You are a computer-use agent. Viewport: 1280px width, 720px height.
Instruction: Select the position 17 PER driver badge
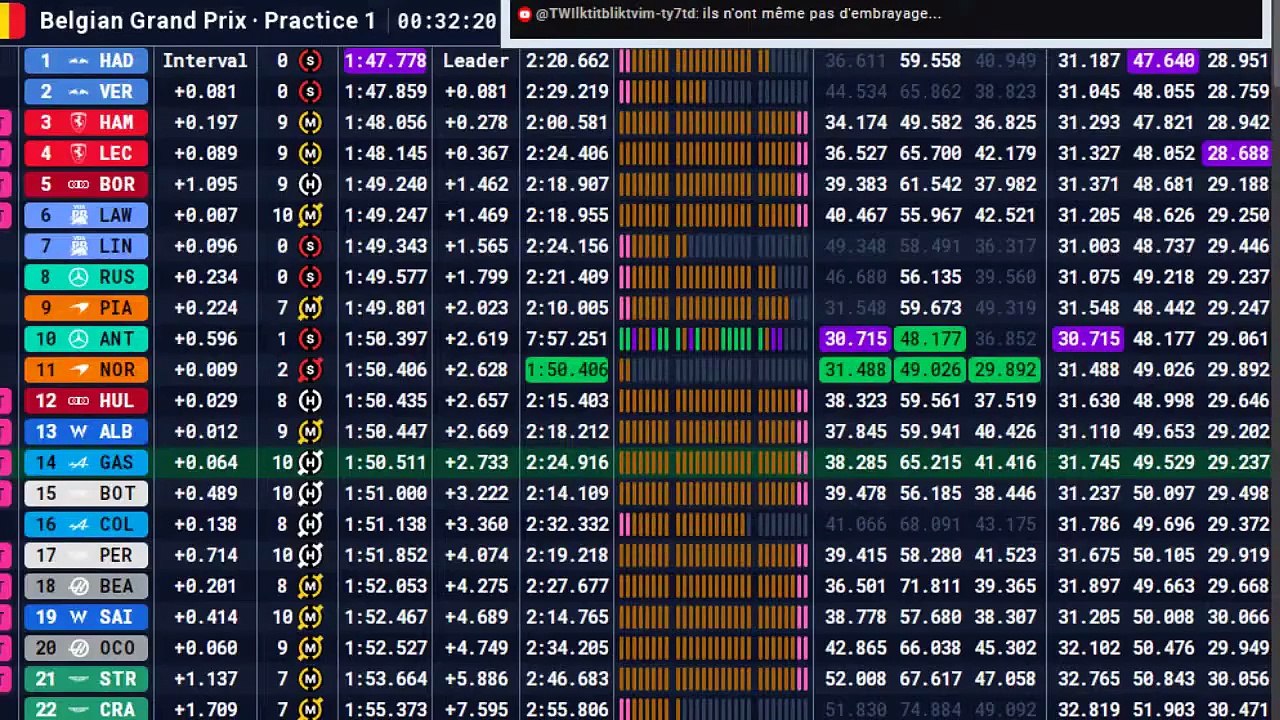click(86, 556)
